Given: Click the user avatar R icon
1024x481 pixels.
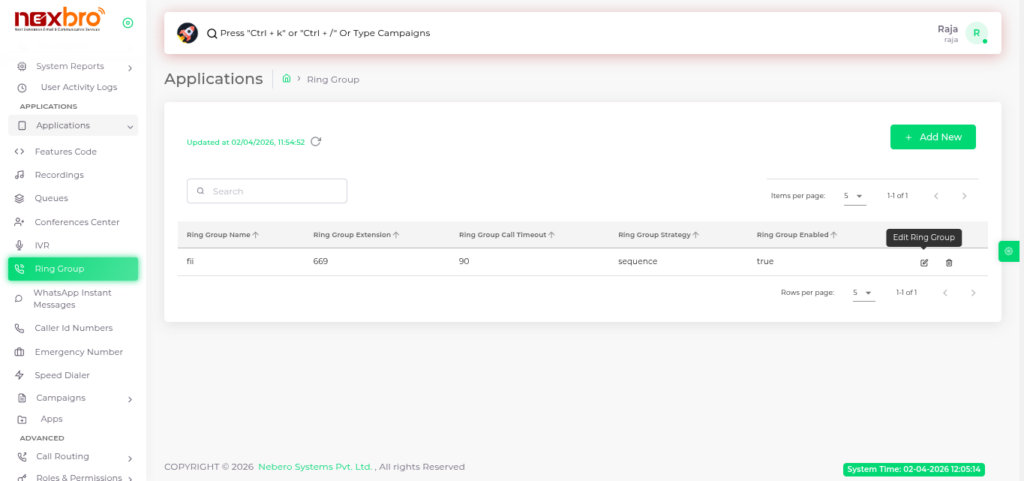Looking at the screenshot, I should click(x=976, y=33).
